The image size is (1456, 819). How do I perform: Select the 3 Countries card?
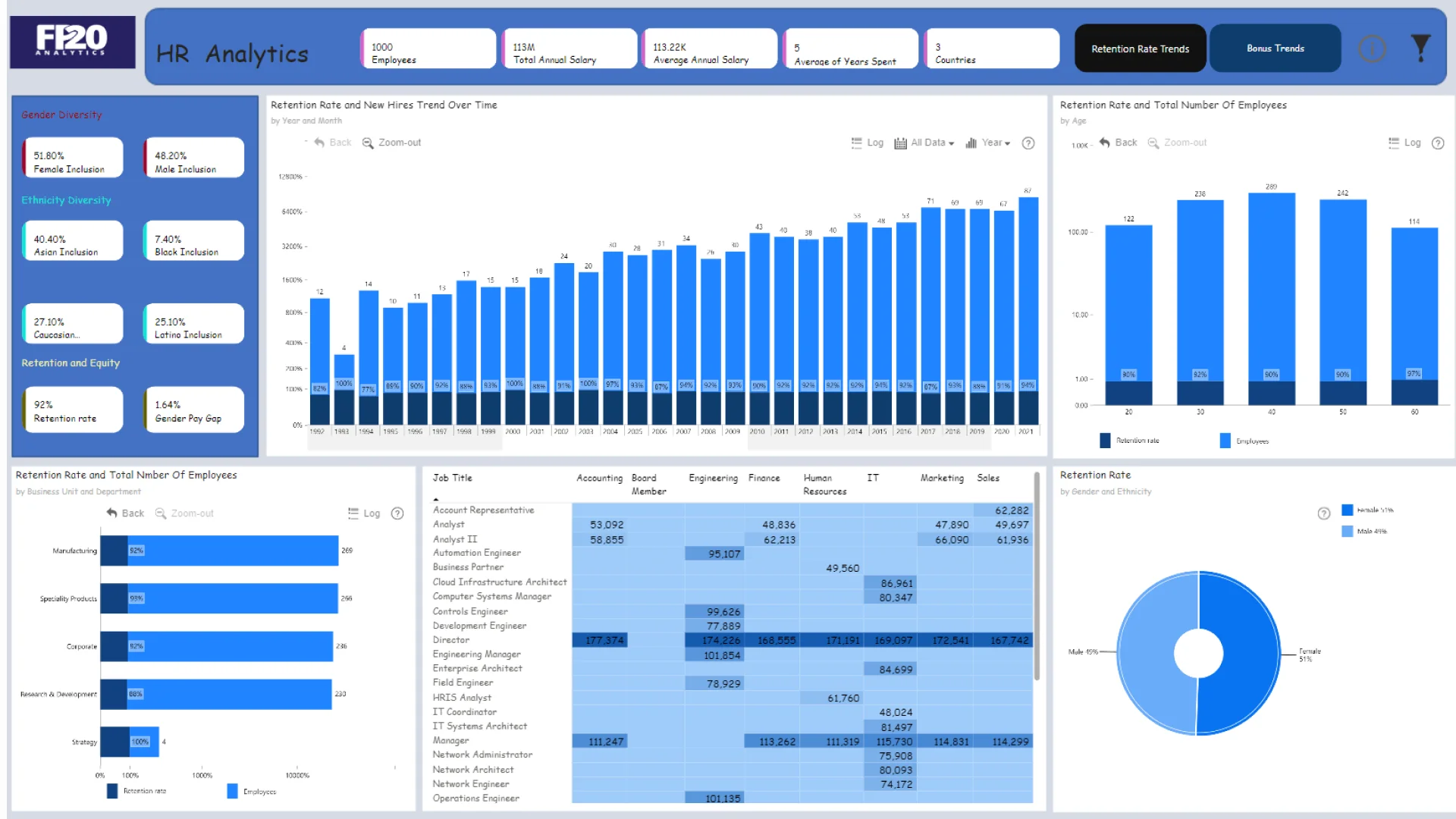point(993,49)
